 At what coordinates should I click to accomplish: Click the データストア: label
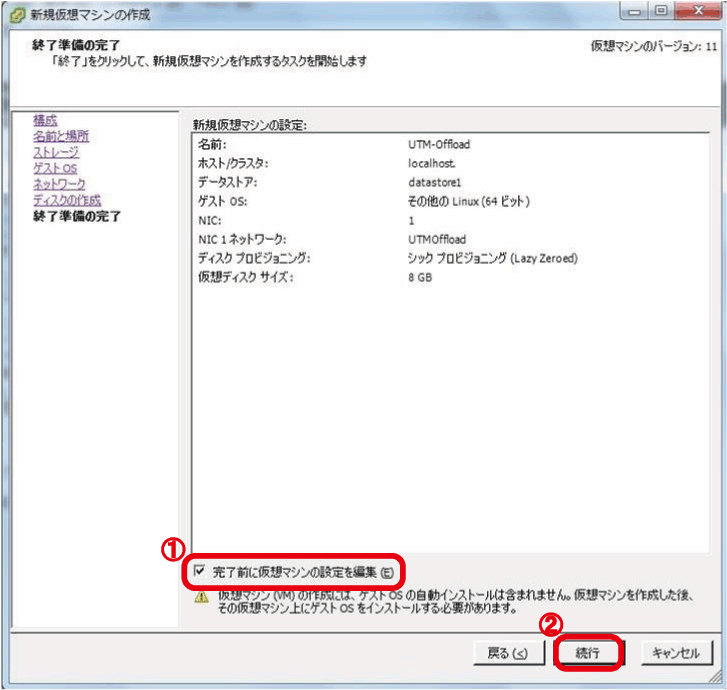pyautogui.click(x=228, y=182)
